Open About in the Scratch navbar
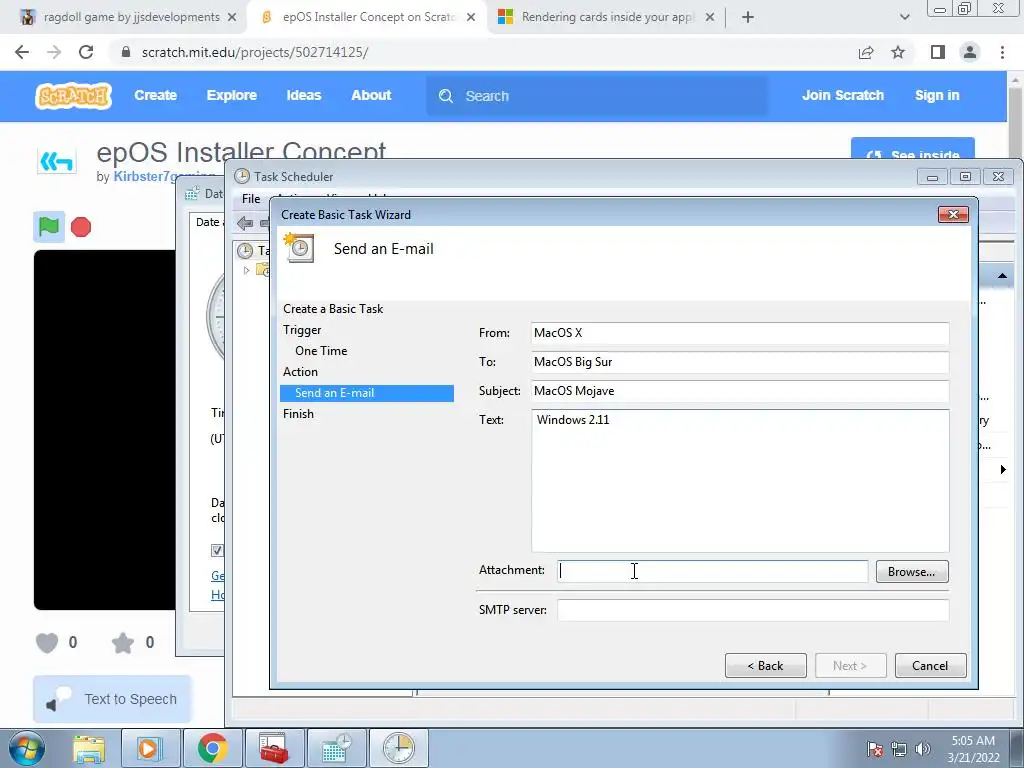 click(x=371, y=95)
